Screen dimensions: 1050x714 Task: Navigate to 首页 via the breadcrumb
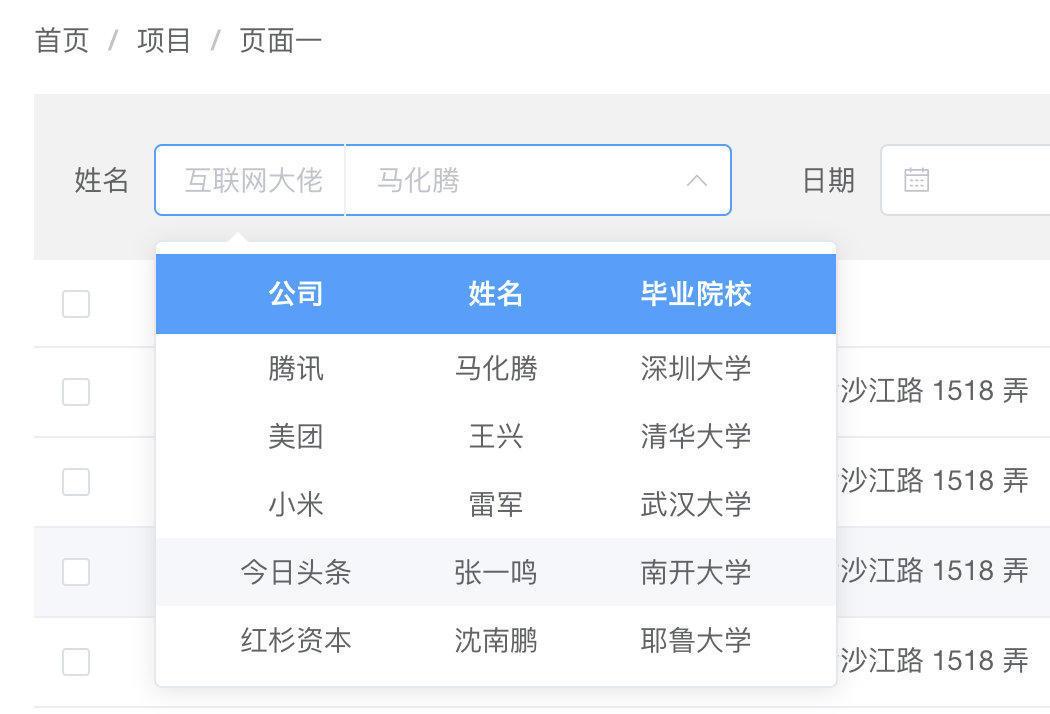click(x=62, y=39)
